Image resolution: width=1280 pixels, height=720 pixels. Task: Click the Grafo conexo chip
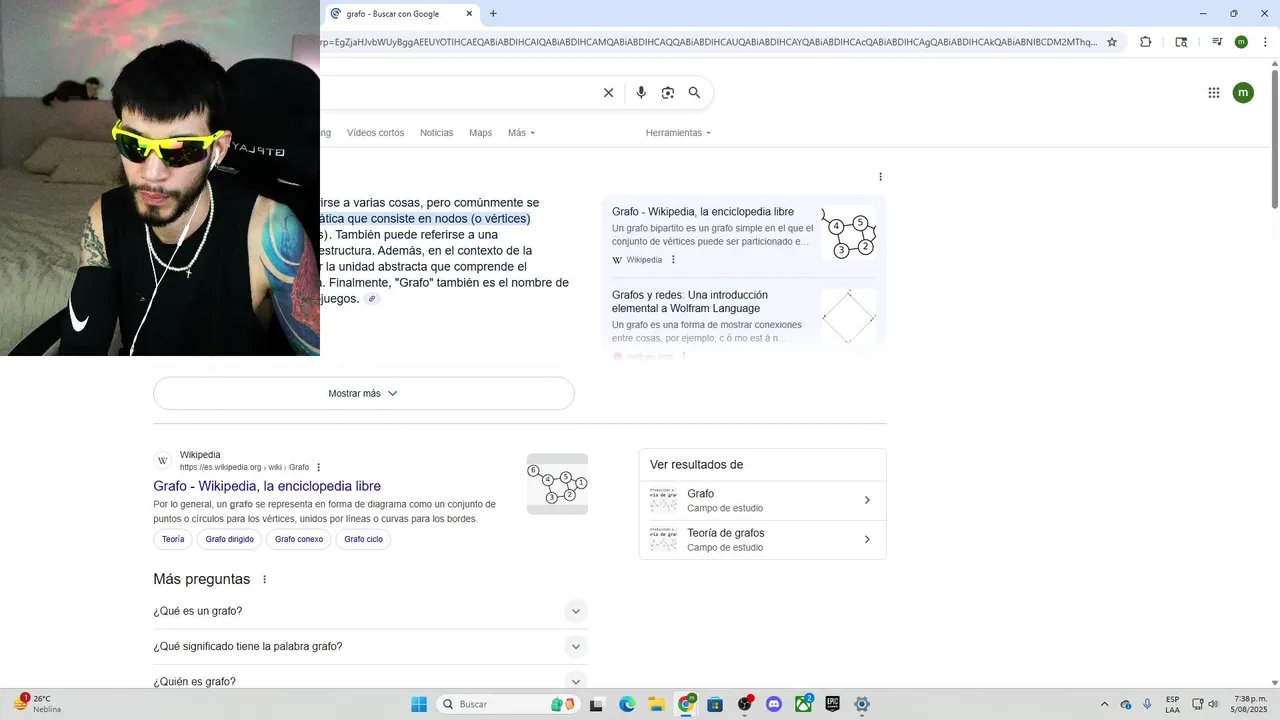point(299,539)
